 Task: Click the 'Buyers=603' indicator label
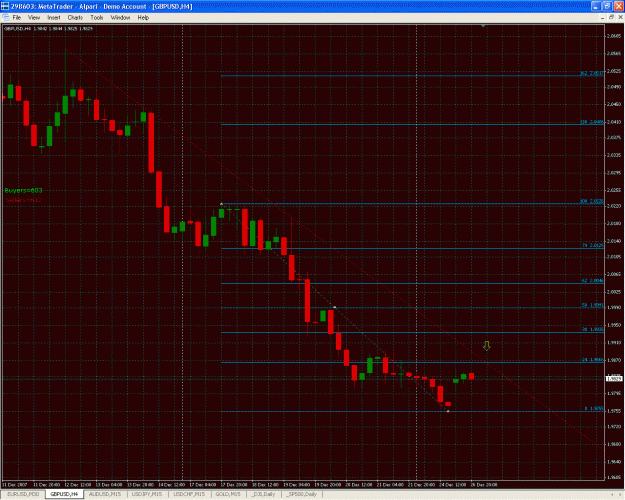[23, 191]
